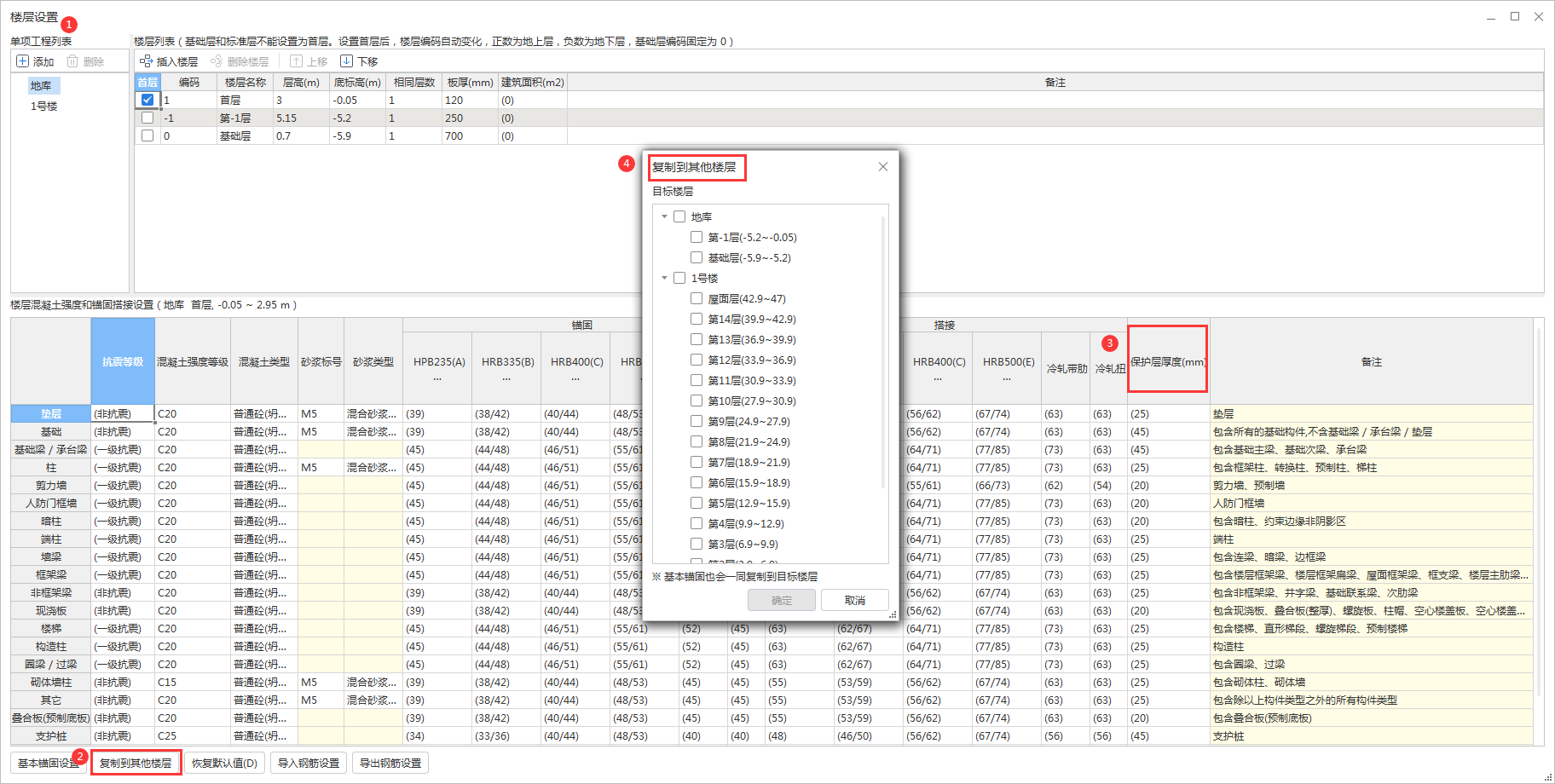Check 第12层(33.9~36.9) checkbox
The image size is (1555, 784).
697,360
